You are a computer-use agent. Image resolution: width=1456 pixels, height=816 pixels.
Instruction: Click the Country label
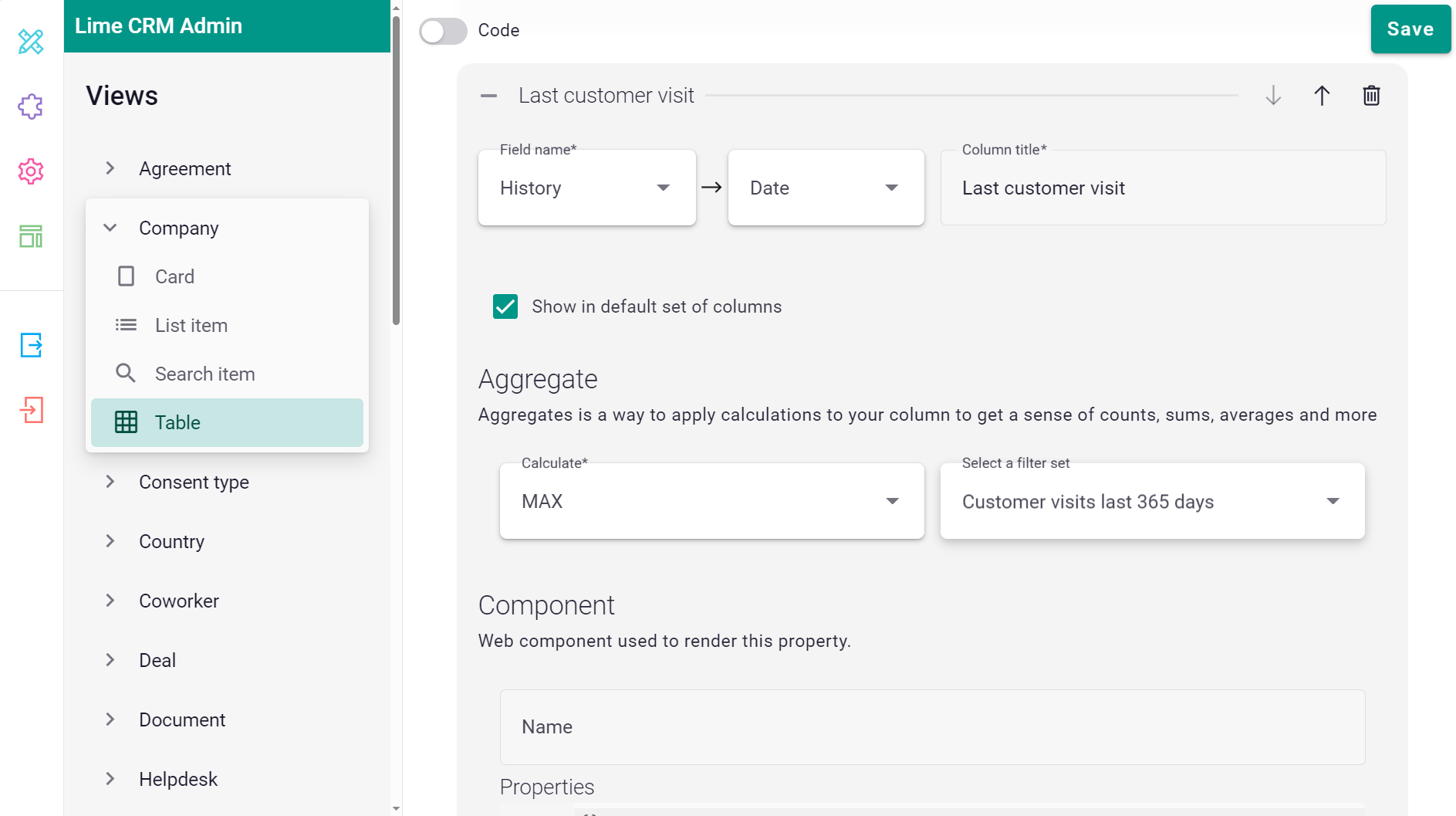point(171,541)
